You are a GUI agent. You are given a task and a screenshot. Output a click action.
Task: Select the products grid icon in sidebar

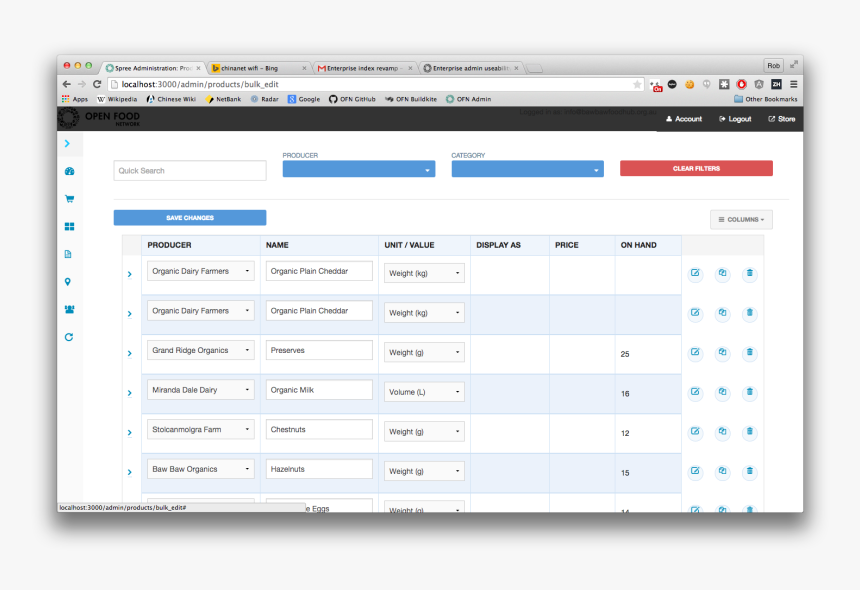[x=69, y=226]
